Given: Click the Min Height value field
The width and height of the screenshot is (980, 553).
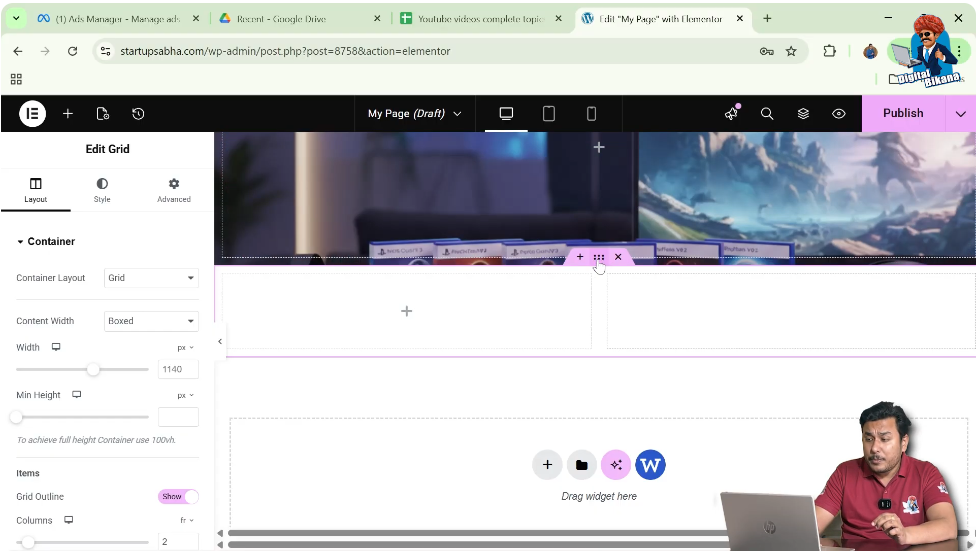Looking at the screenshot, I should click(178, 417).
